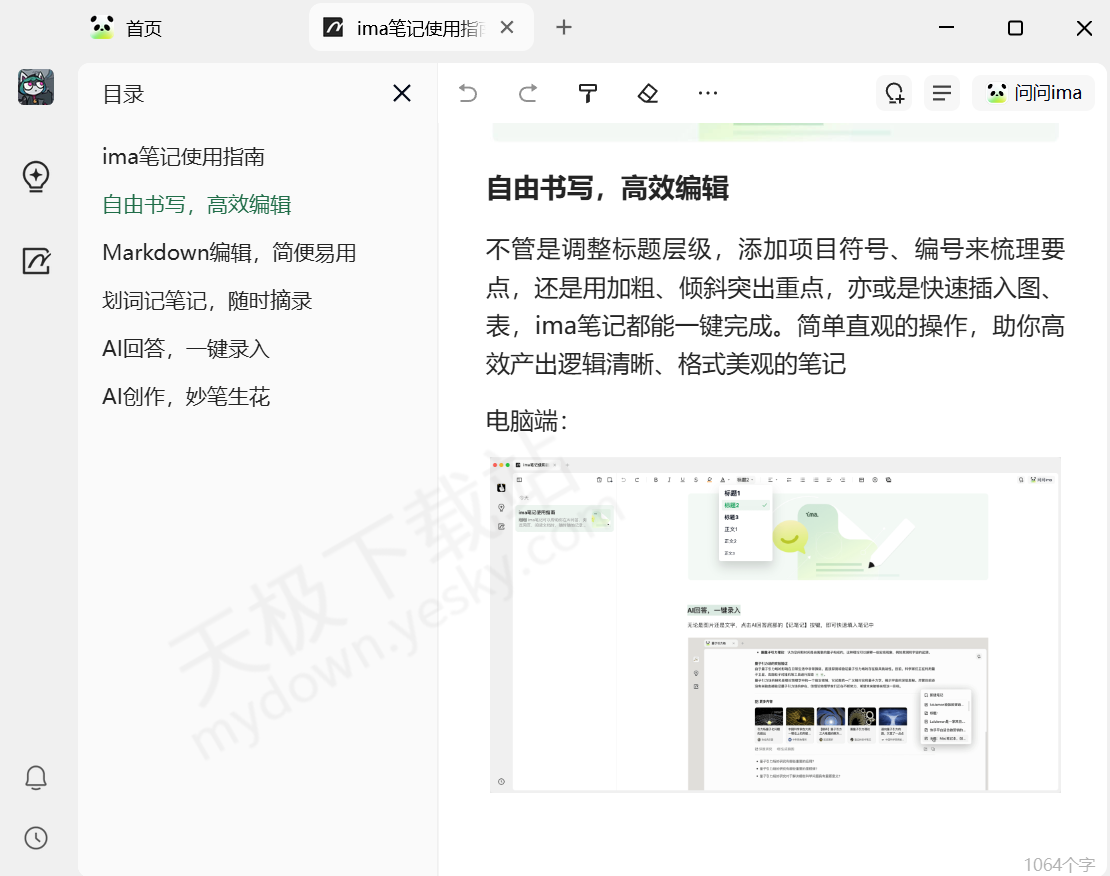Select the format painter tool

coord(588,94)
